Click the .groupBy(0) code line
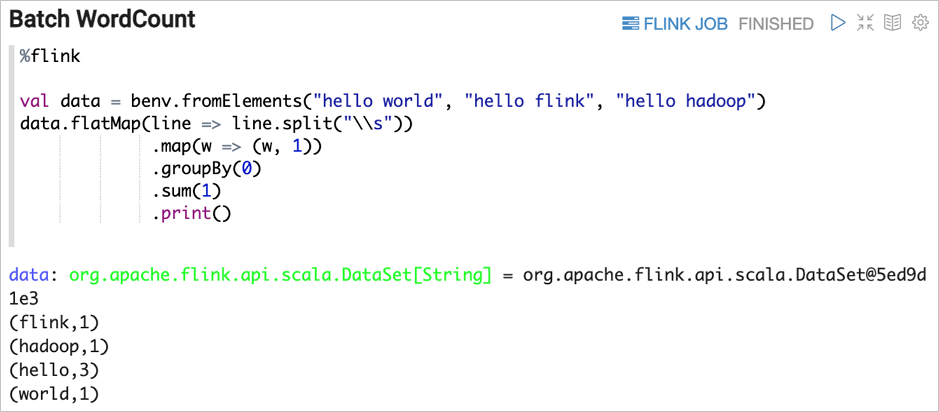The width and height of the screenshot is (939, 412). [x=207, y=170]
